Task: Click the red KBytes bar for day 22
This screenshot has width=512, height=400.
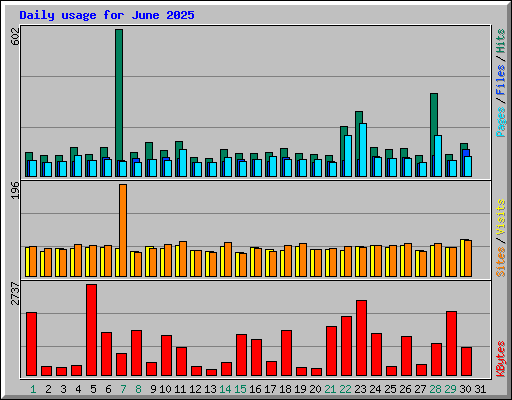Action: click(346, 346)
